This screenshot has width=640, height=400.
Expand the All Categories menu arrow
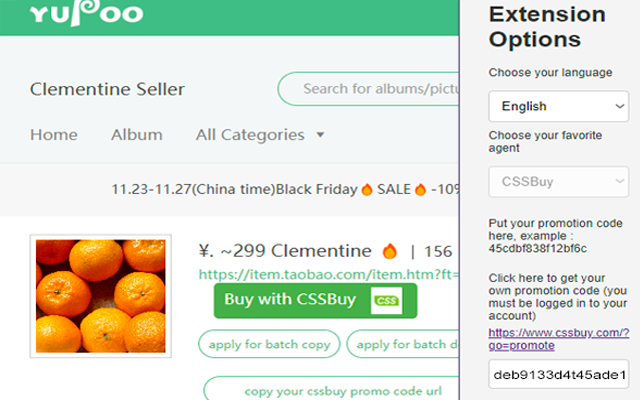click(320, 135)
